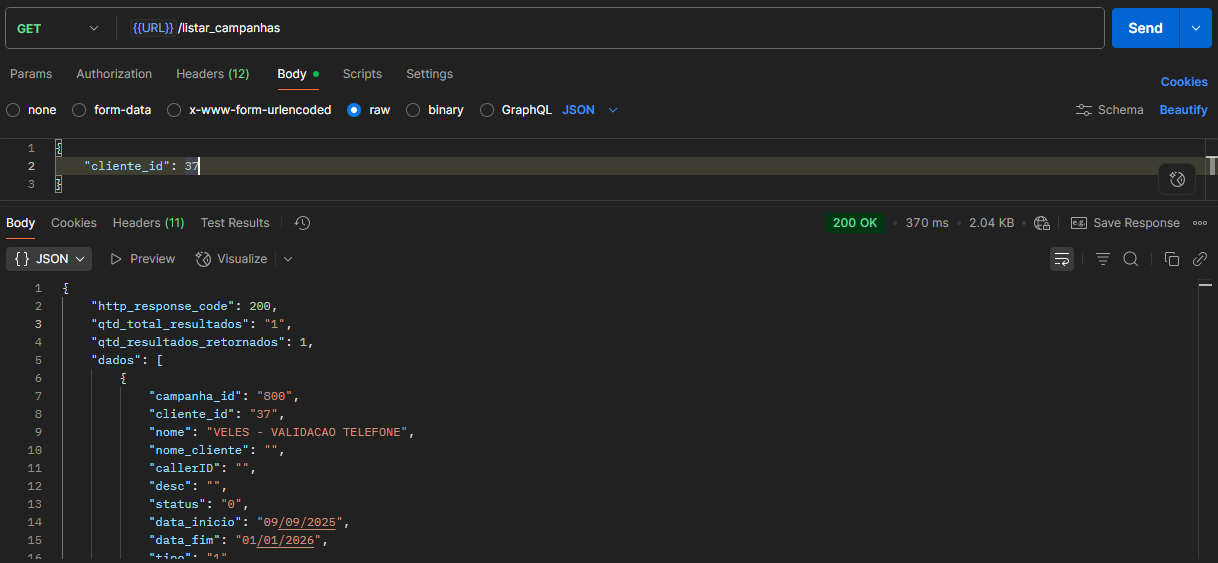
Task: Click the Beautify link
Action: coord(1183,110)
